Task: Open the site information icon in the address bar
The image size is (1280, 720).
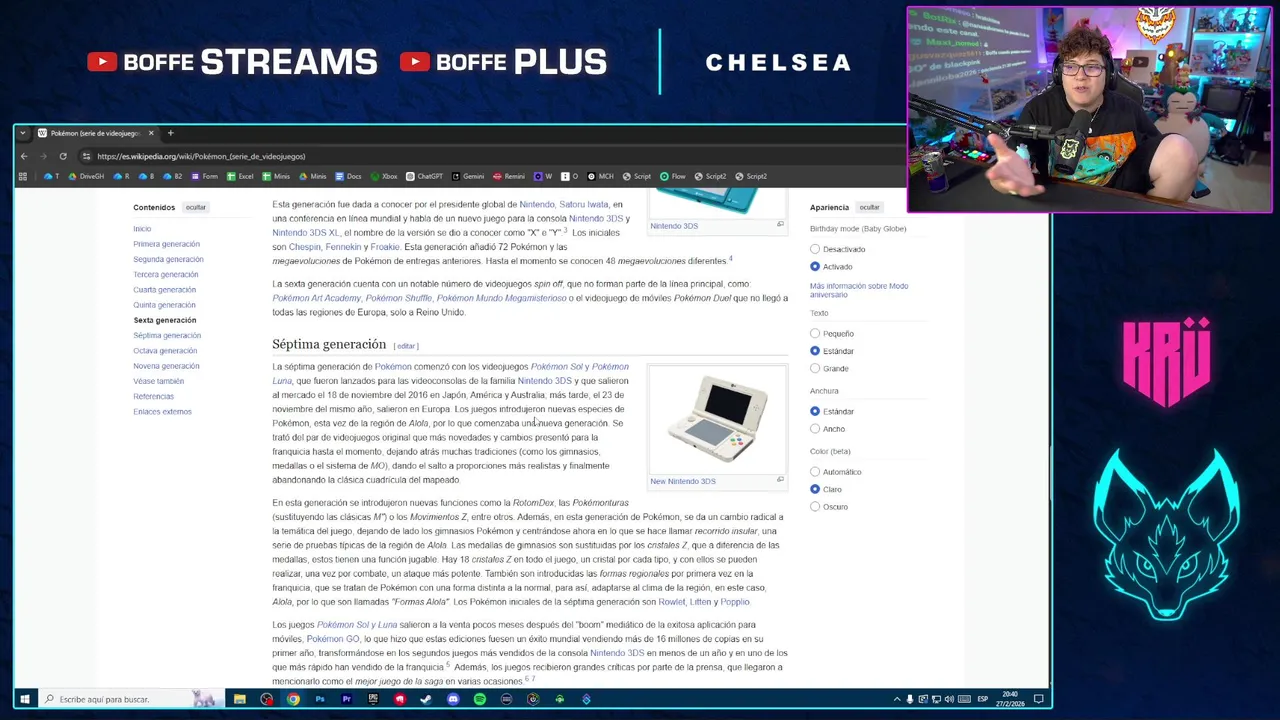Action: [x=87, y=156]
